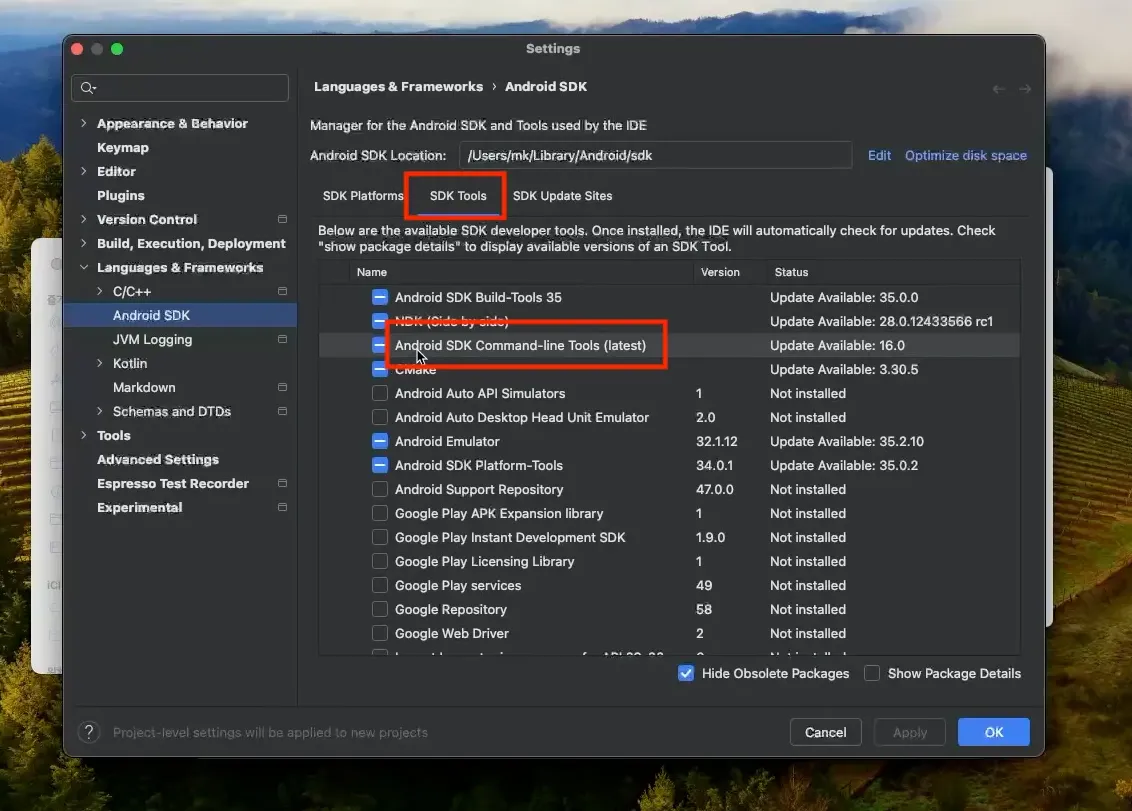Screen dimensions: 1132x811
Task: Switch to SDK Platforms tab
Action: pyautogui.click(x=362, y=196)
